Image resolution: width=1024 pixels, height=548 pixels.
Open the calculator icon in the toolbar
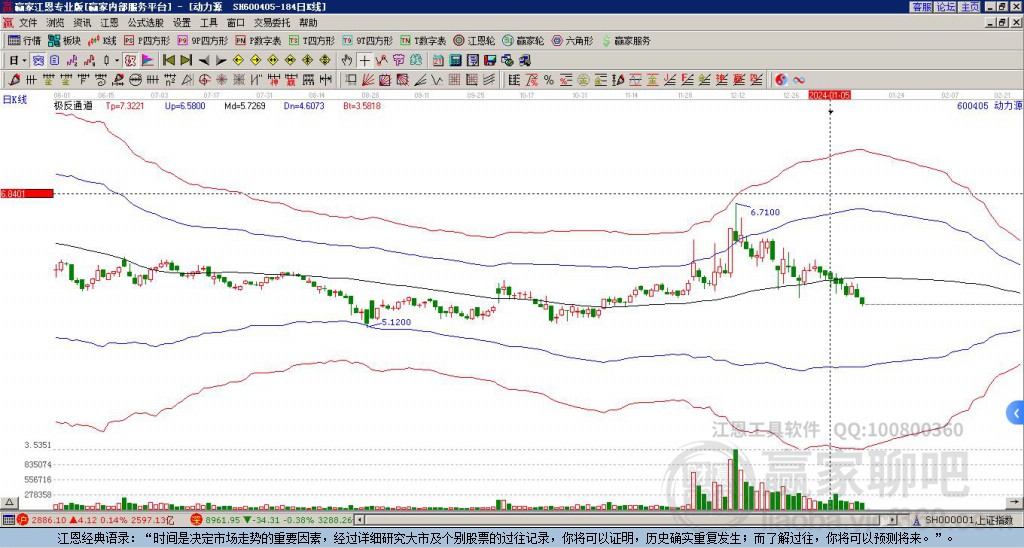456,61
